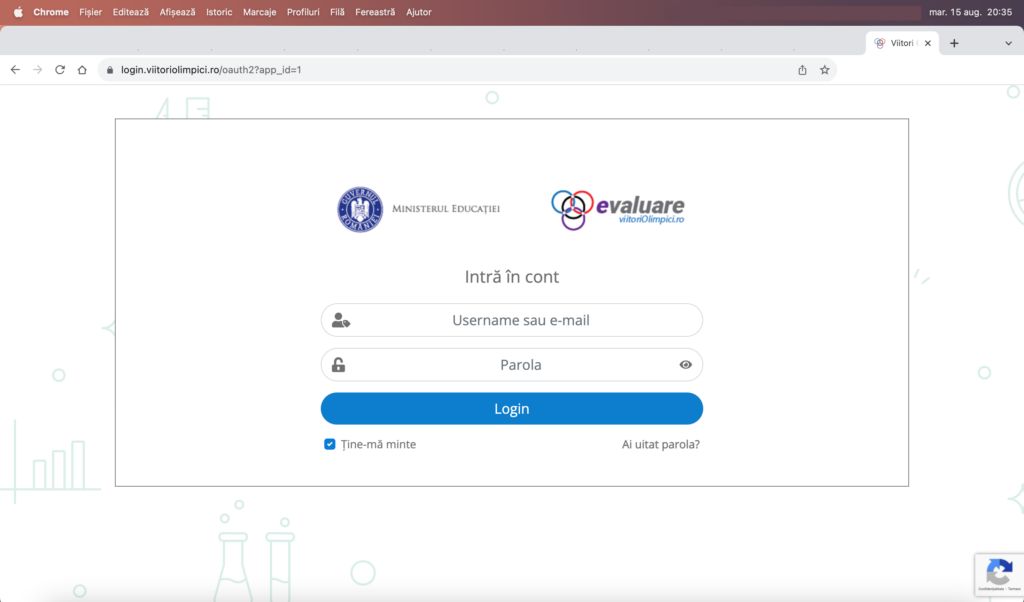1024x602 pixels.
Task: Open new tab with plus icon
Action: coord(954,43)
